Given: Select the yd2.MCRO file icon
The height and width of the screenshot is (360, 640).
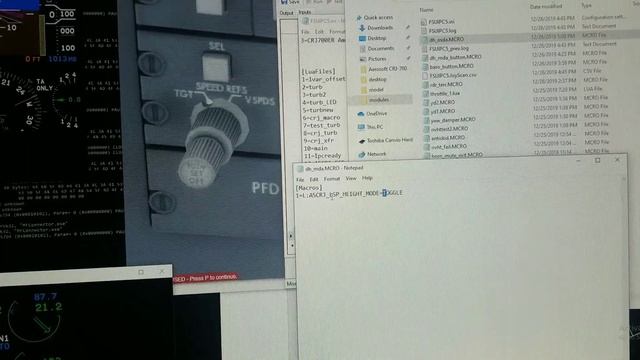Looking at the screenshot, I should [426, 103].
